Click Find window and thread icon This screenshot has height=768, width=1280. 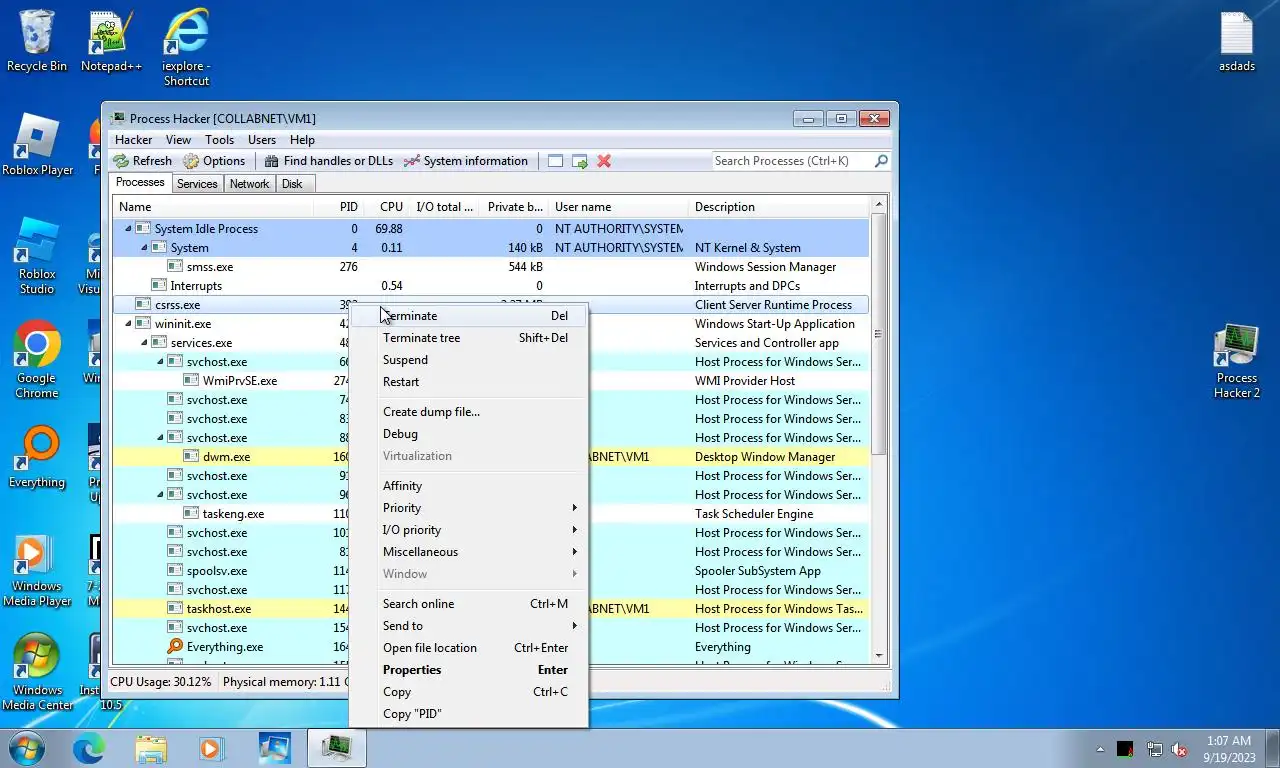579,161
